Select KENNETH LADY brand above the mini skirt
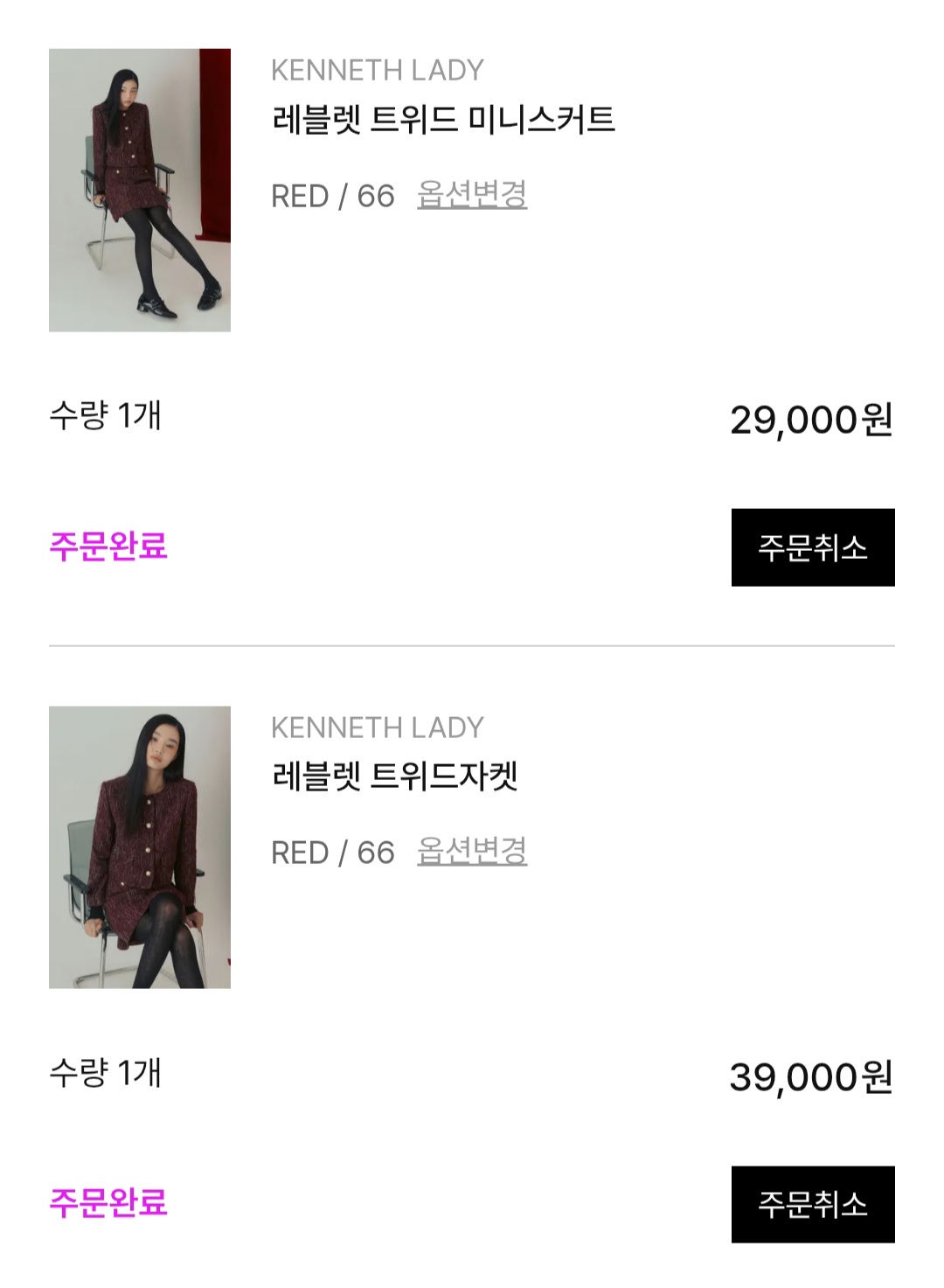This screenshot has width=944, height=1288. (x=378, y=70)
